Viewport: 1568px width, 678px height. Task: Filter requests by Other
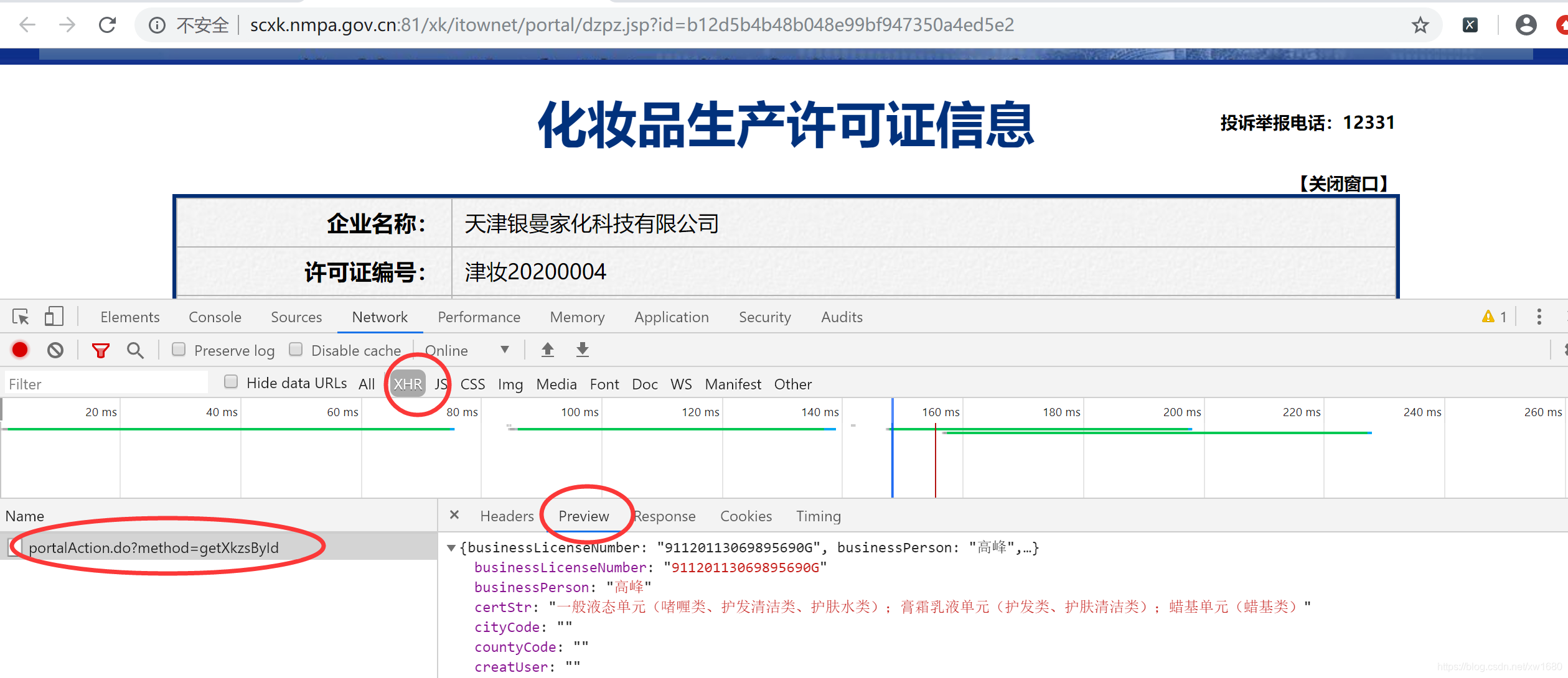coord(793,384)
